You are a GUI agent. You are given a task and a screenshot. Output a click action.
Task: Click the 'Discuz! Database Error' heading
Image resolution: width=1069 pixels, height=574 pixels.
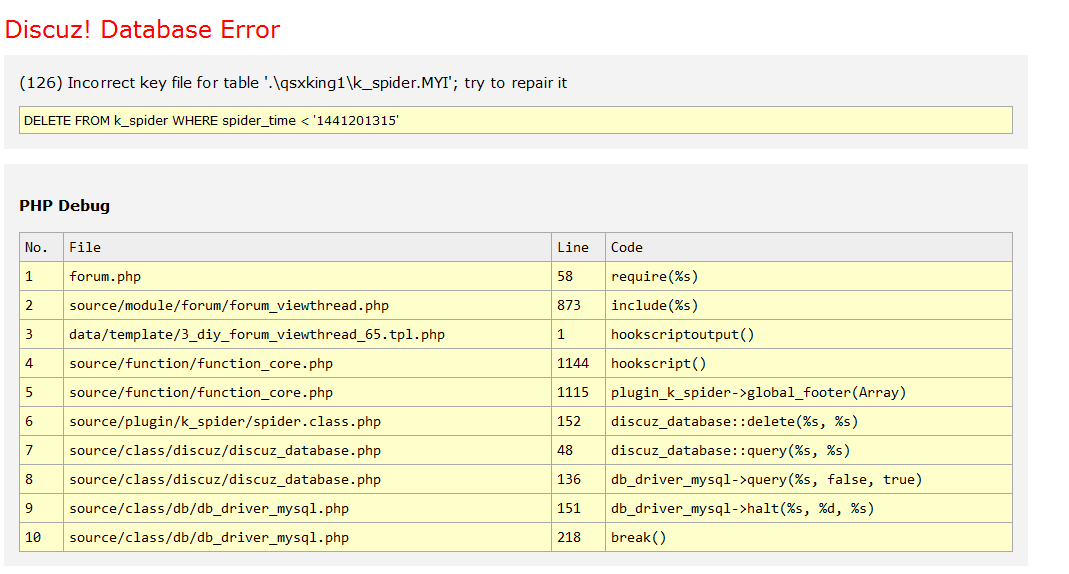142,30
